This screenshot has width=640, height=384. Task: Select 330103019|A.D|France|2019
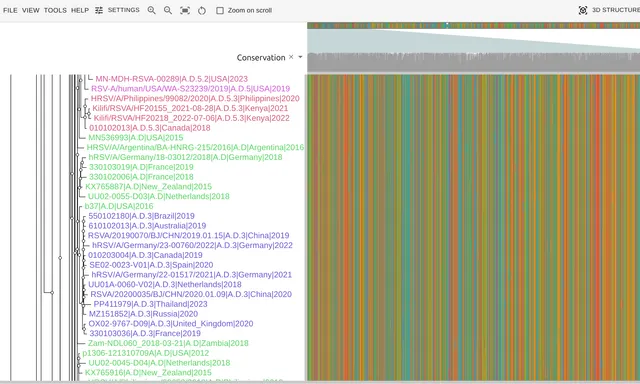click(x=141, y=167)
